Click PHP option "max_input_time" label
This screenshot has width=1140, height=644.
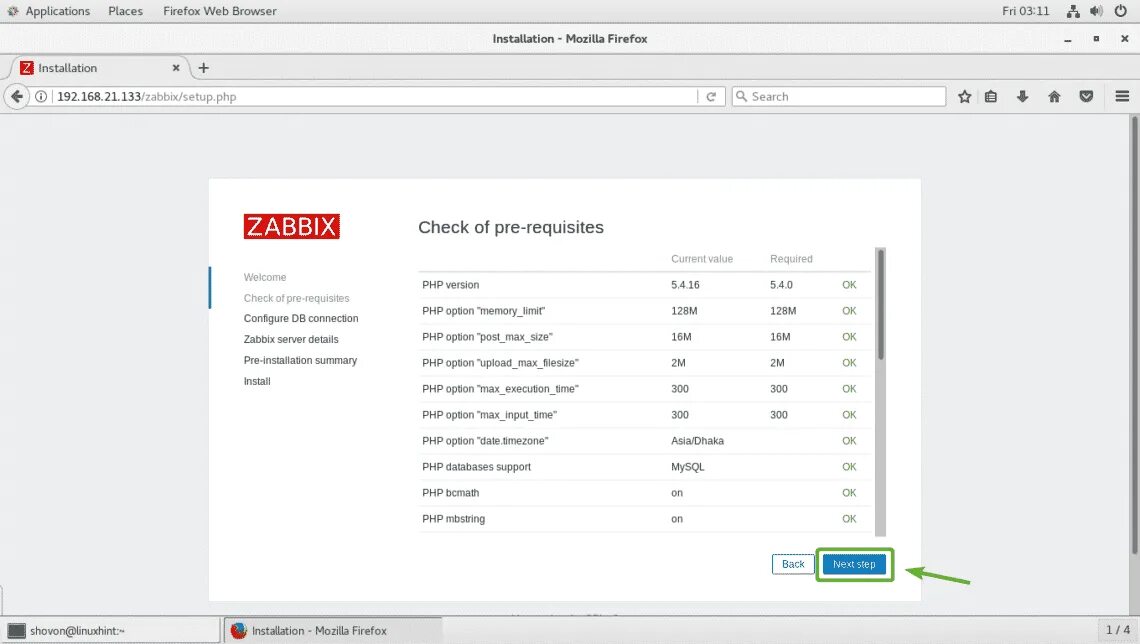point(489,415)
